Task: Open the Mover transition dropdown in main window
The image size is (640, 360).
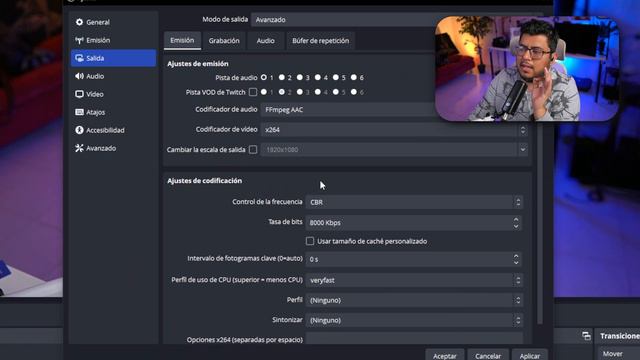Action: coord(619,353)
